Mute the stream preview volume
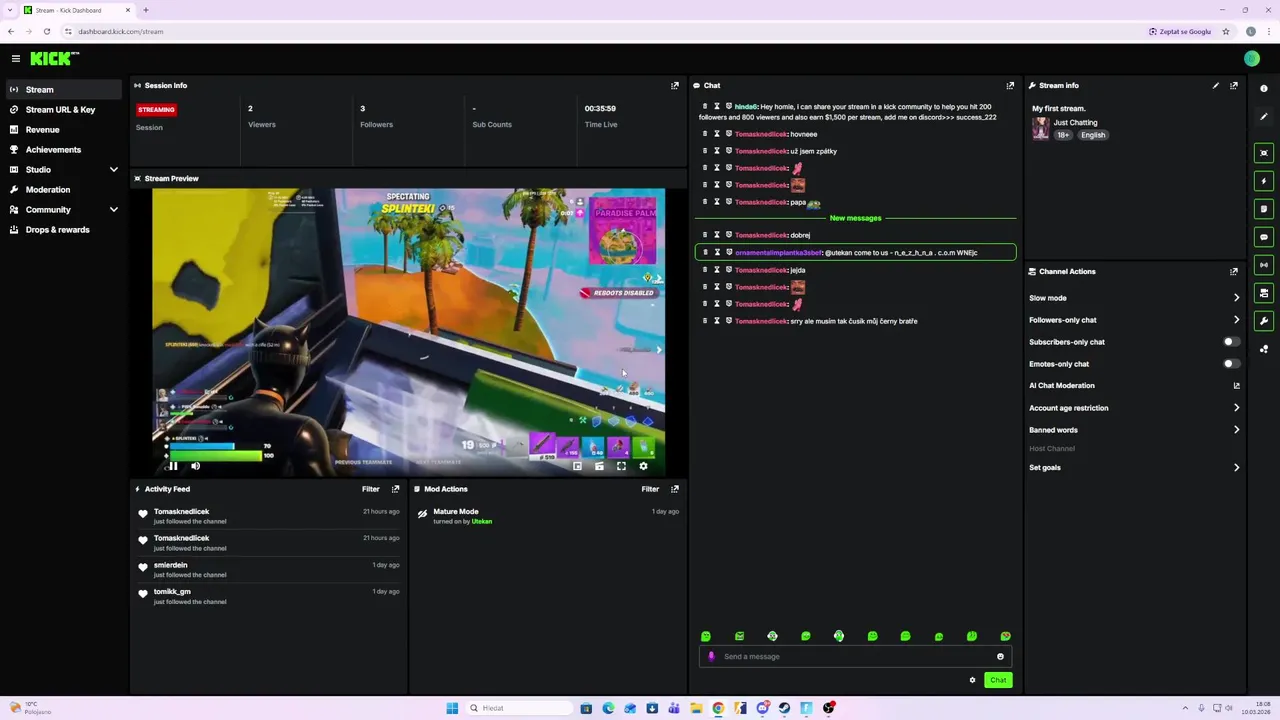 coord(195,466)
